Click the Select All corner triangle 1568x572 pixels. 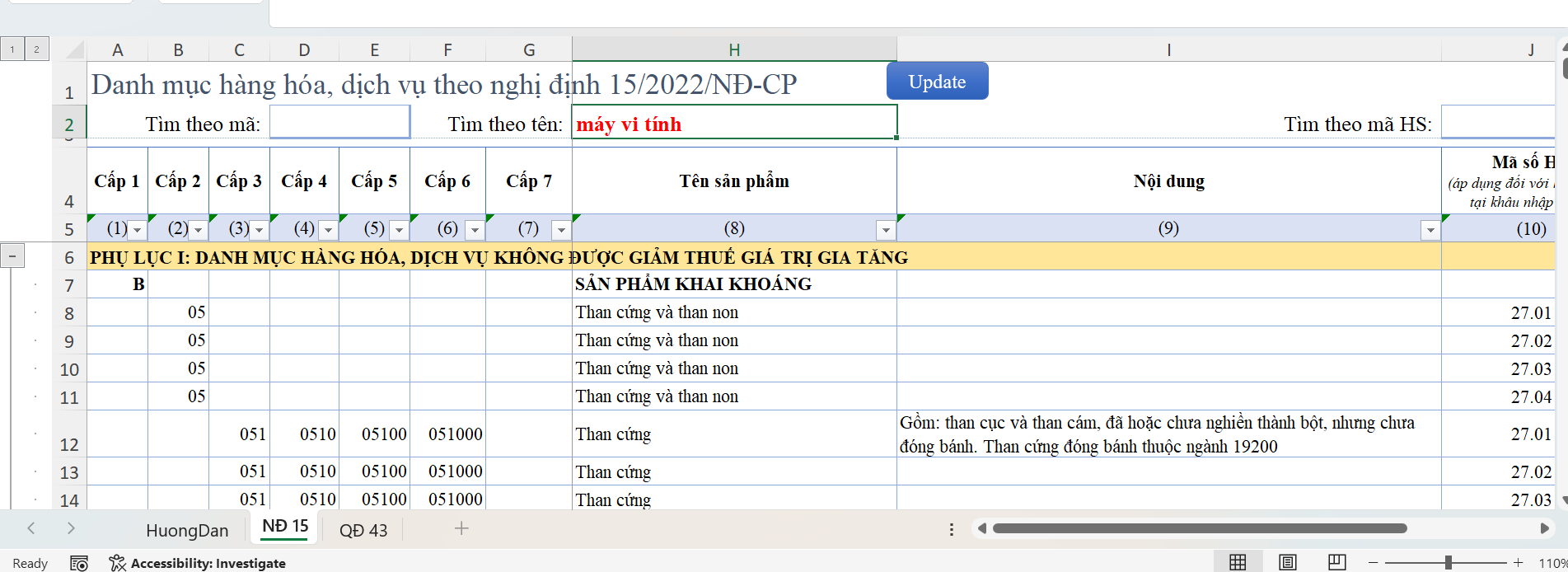click(x=75, y=49)
